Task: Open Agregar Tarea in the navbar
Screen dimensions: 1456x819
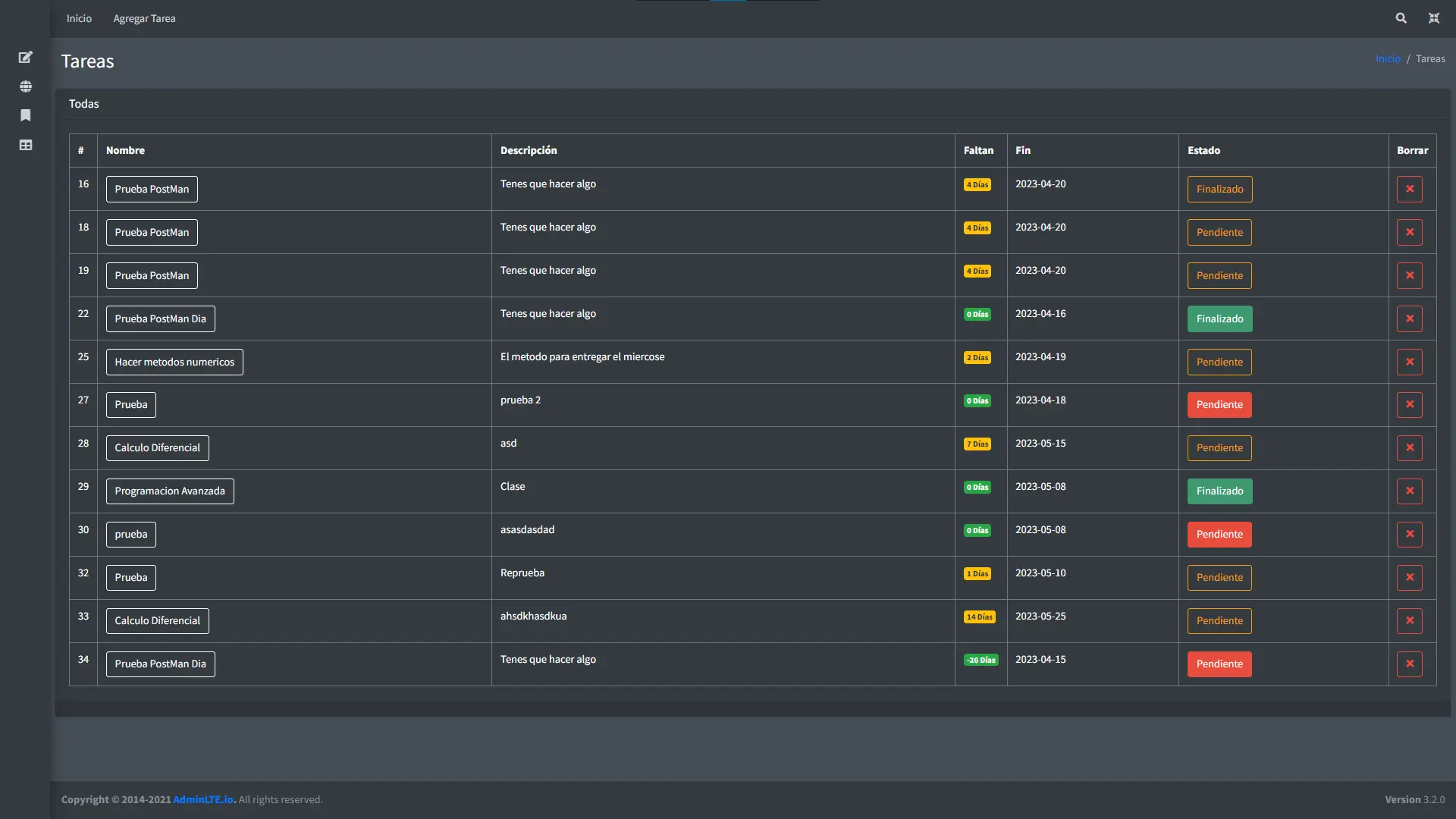Action: pos(144,18)
